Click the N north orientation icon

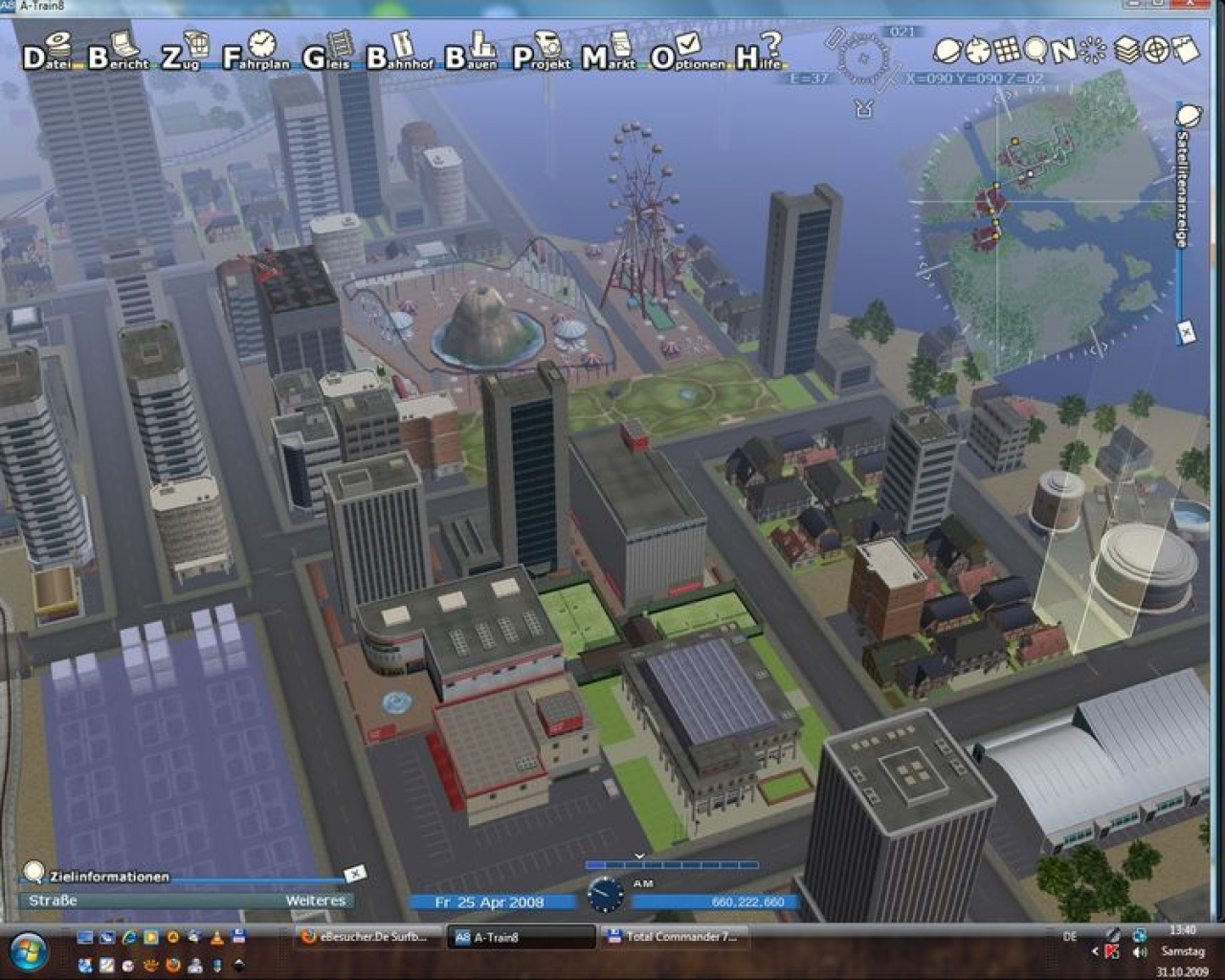coord(1063,51)
